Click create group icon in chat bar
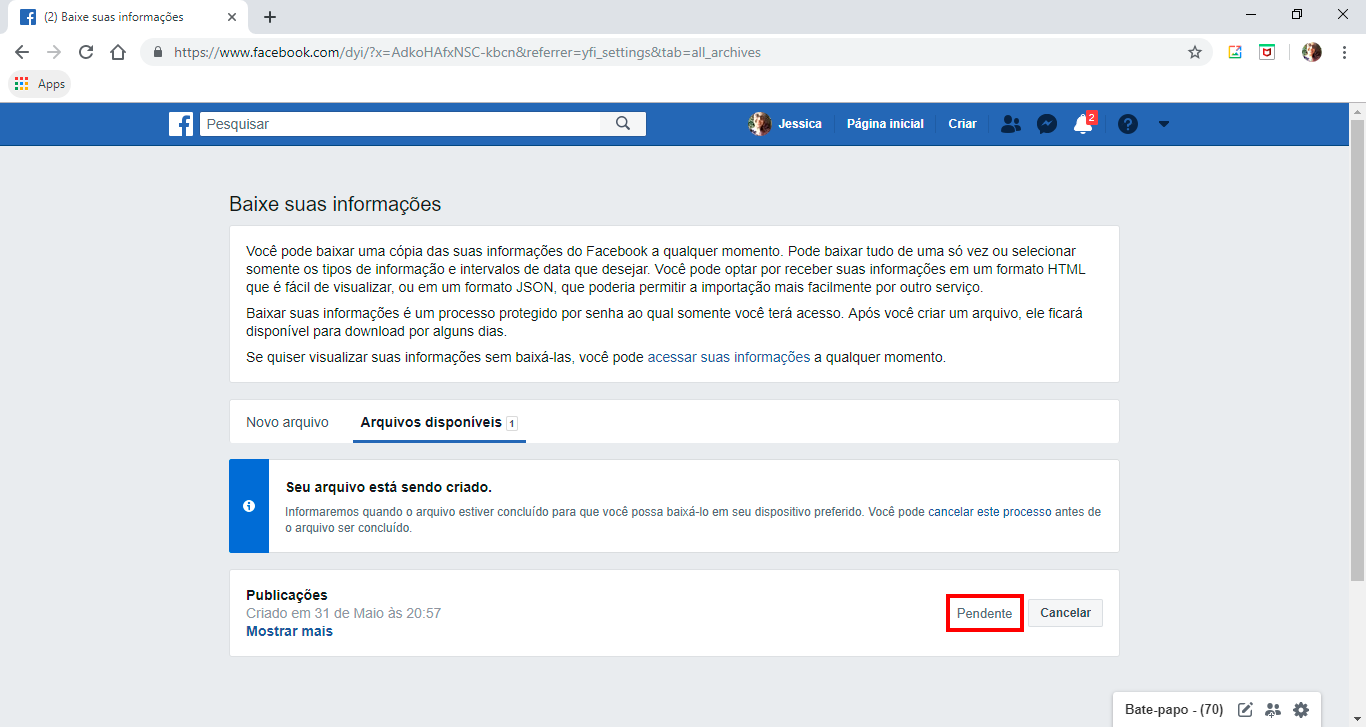Viewport: 1366px width, 727px height. pyautogui.click(x=1273, y=710)
